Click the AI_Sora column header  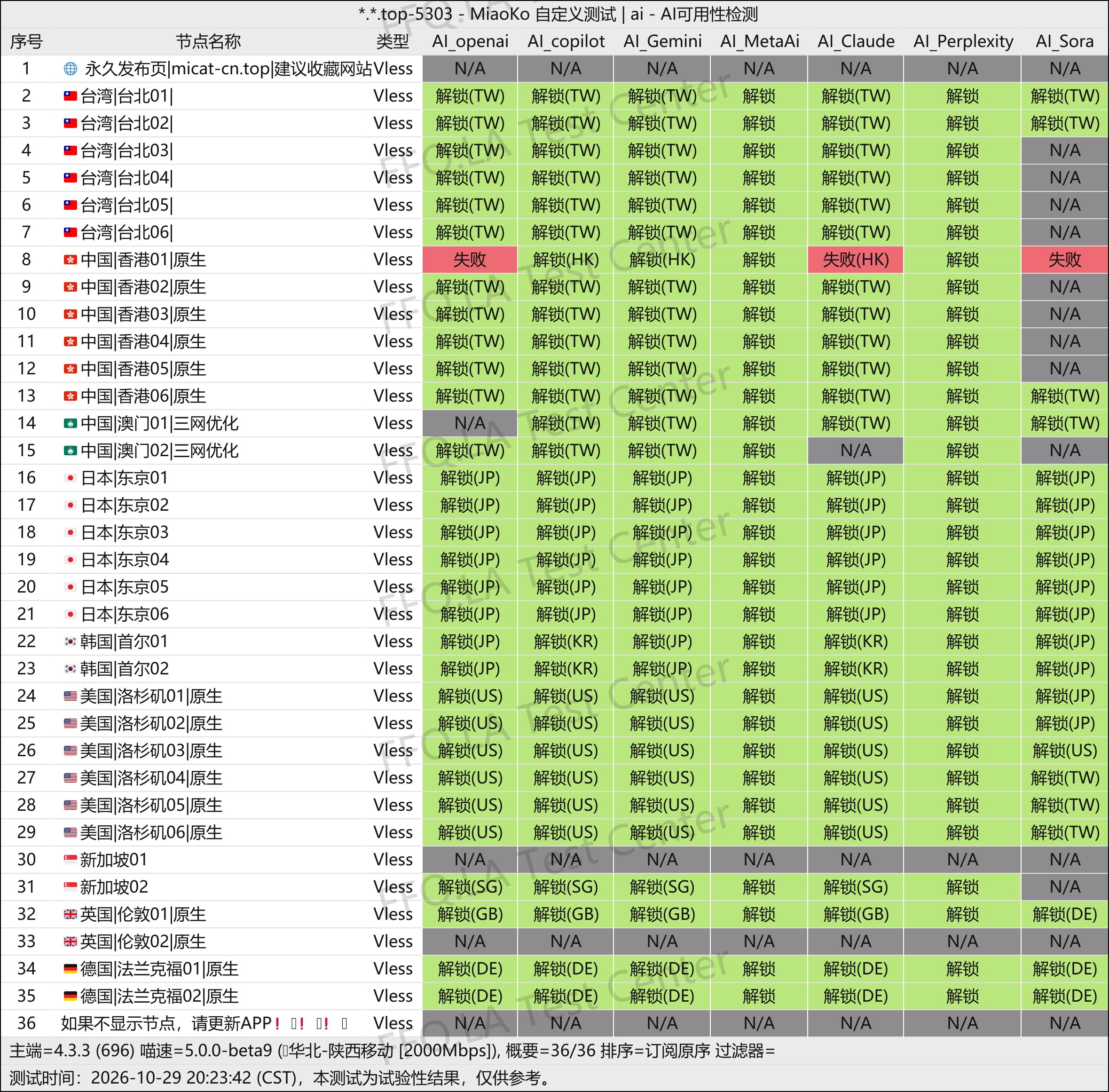click(1065, 41)
